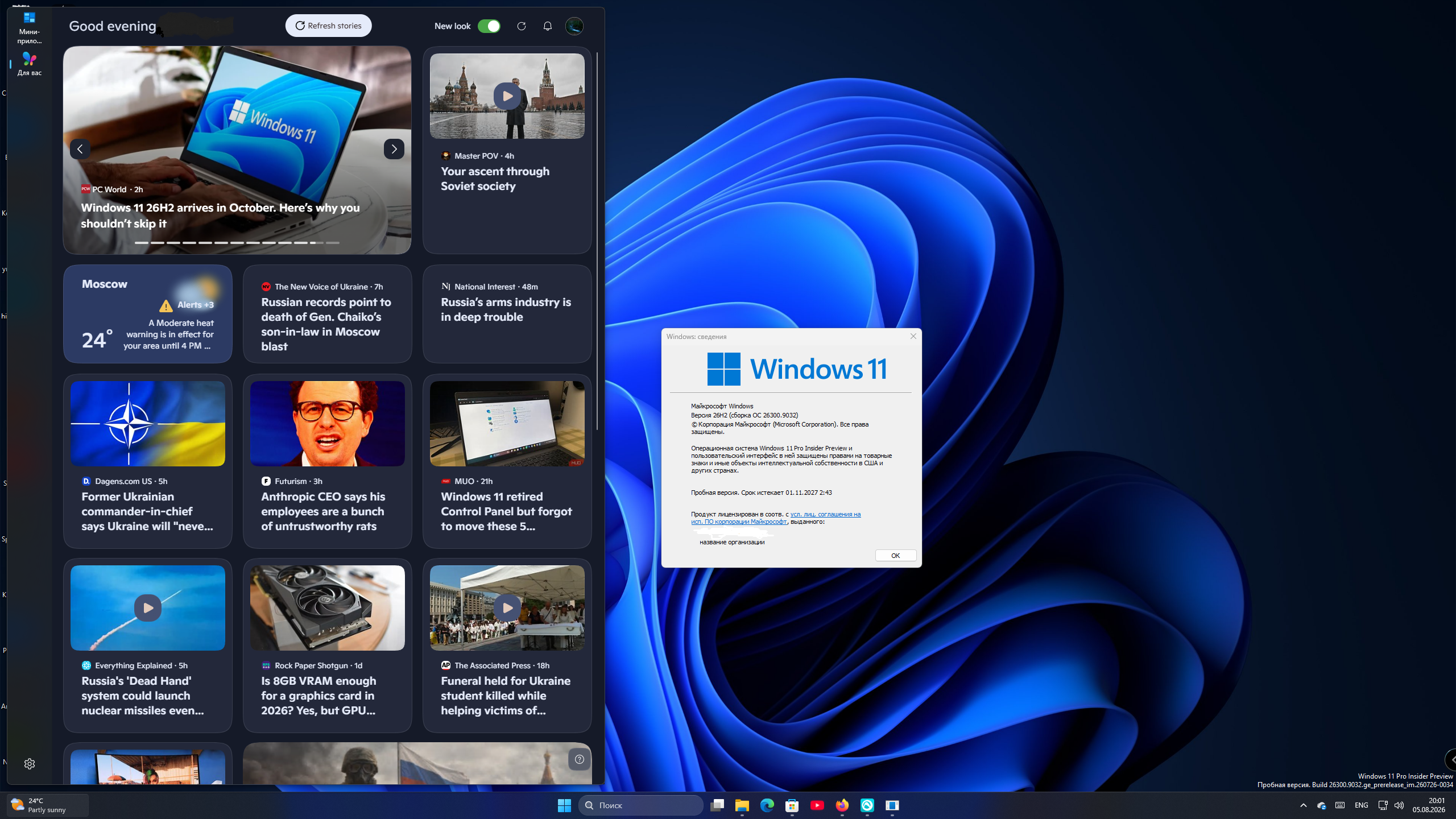Image resolution: width=1456 pixels, height=819 pixels.
Task: Launch Firefox from the taskbar
Action: pos(842,805)
